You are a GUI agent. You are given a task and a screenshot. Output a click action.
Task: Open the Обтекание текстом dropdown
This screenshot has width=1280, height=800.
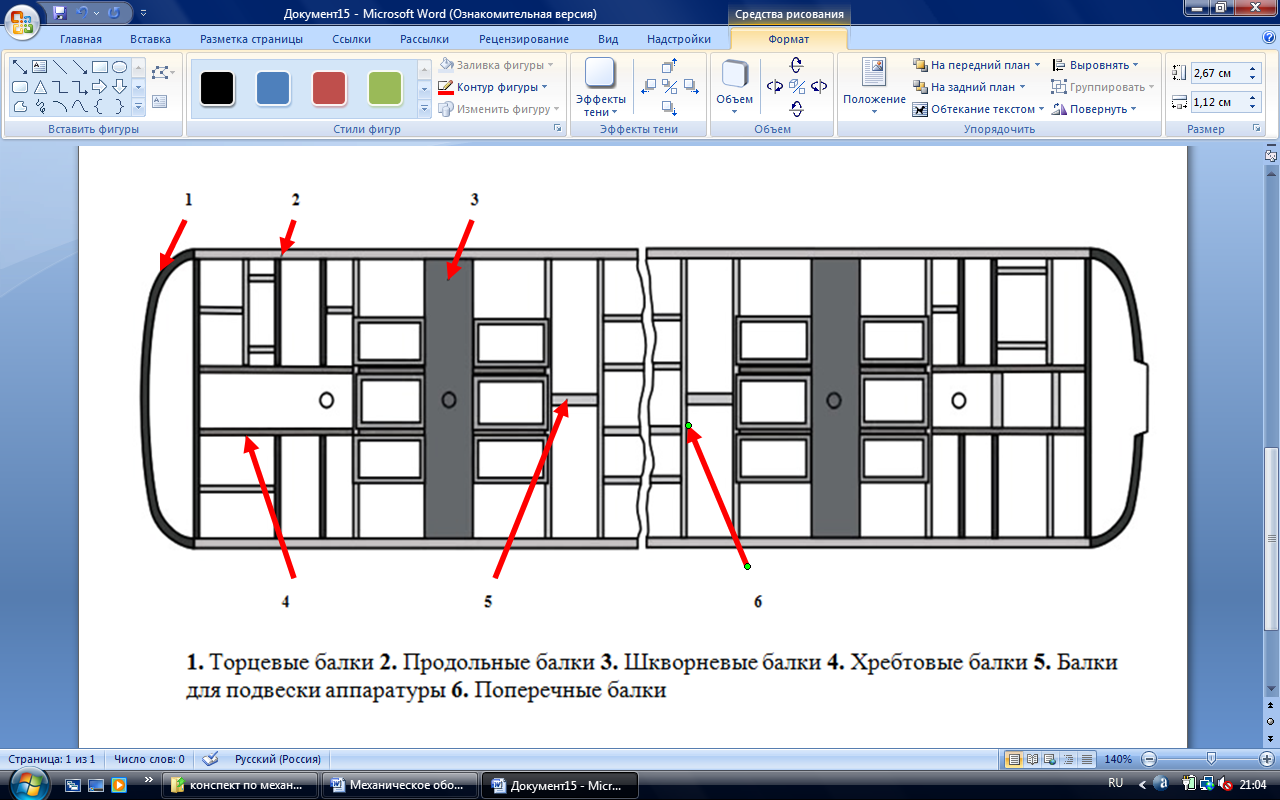1041,109
